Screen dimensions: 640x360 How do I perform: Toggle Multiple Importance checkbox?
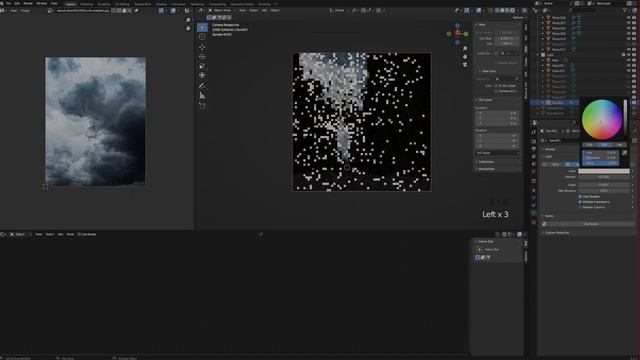pyautogui.click(x=580, y=202)
